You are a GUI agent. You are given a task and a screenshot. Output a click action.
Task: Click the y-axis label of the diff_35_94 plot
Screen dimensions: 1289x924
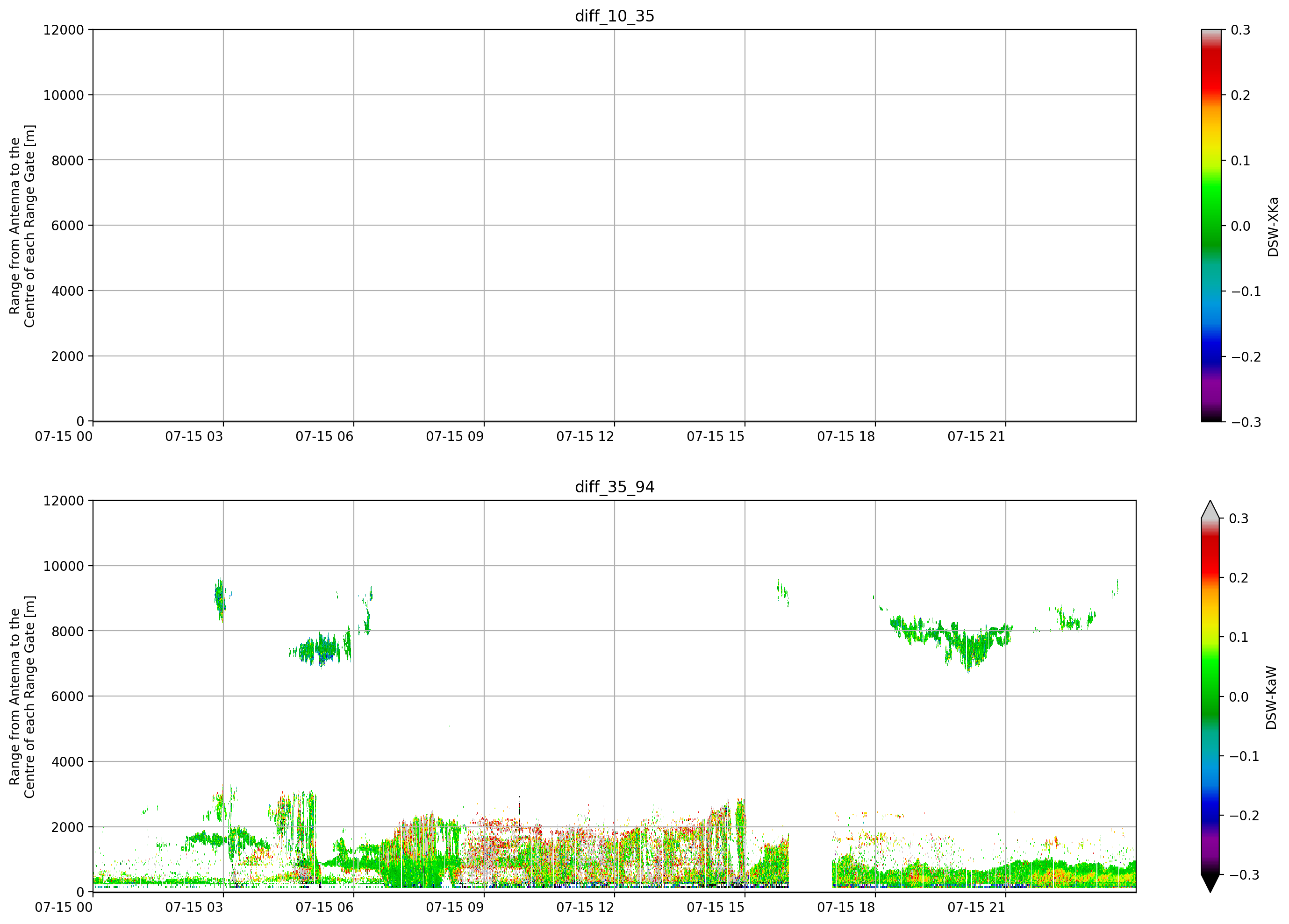tap(22, 697)
